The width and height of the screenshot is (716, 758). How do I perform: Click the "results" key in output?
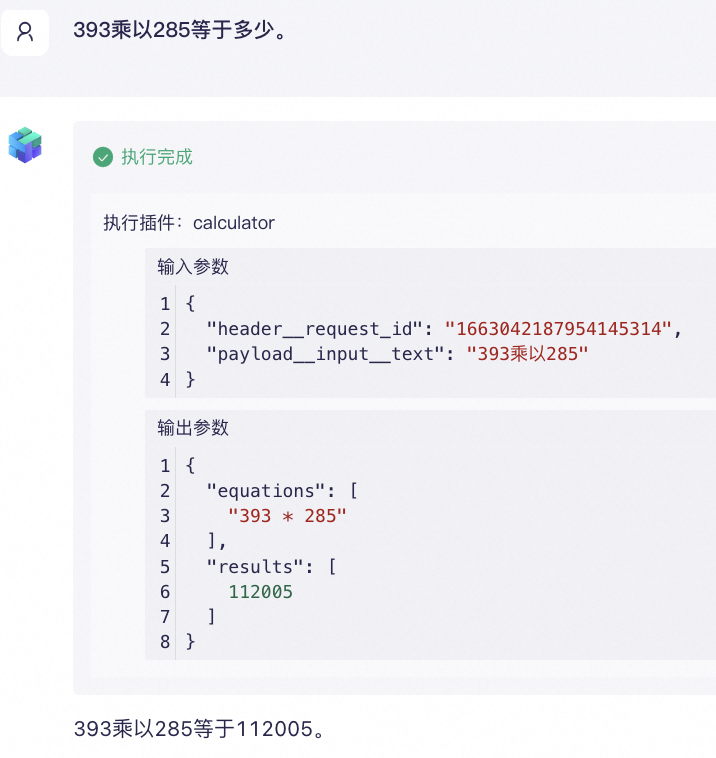pos(254,566)
